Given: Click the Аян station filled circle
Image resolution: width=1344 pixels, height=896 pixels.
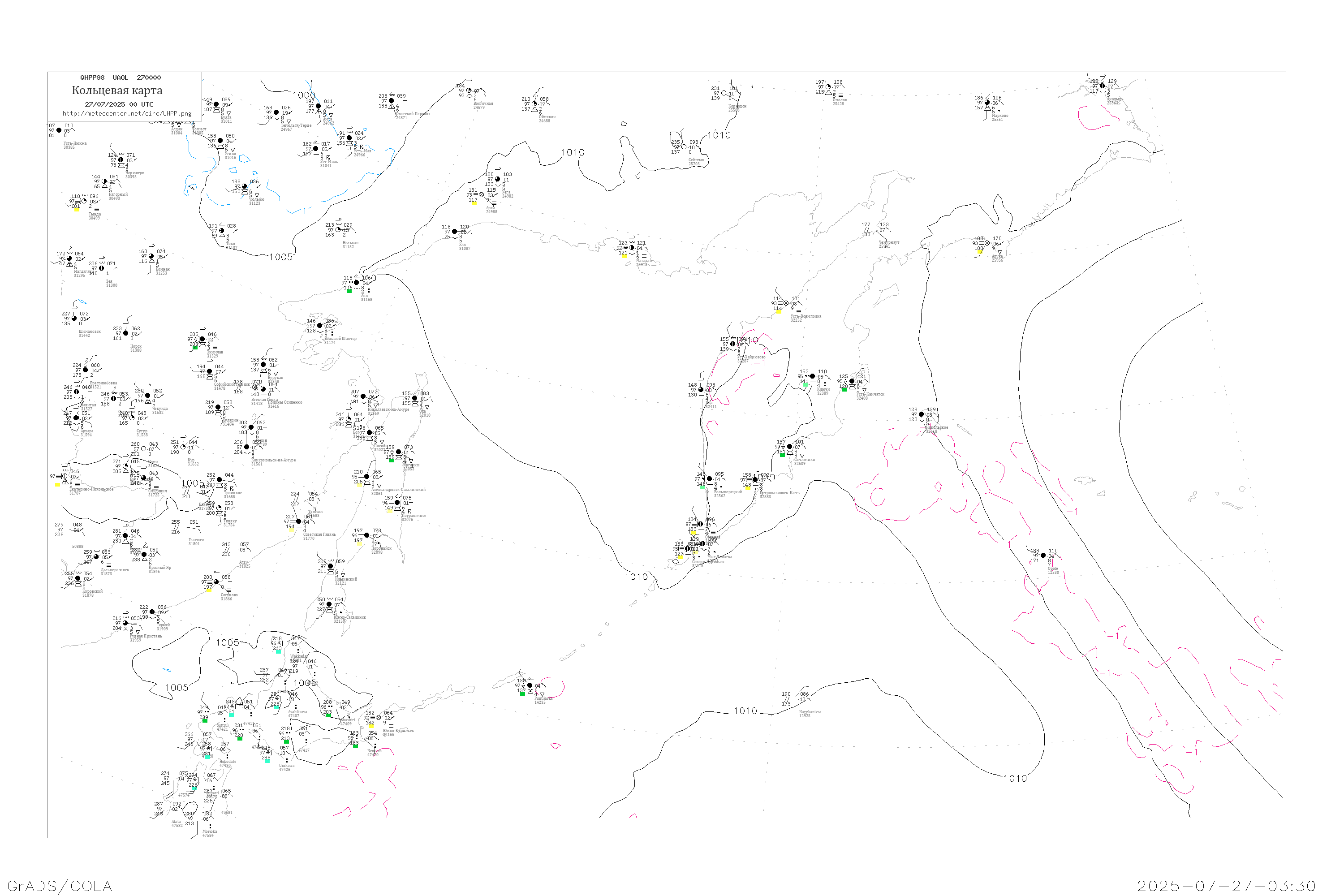Looking at the screenshot, I should coord(357,282).
